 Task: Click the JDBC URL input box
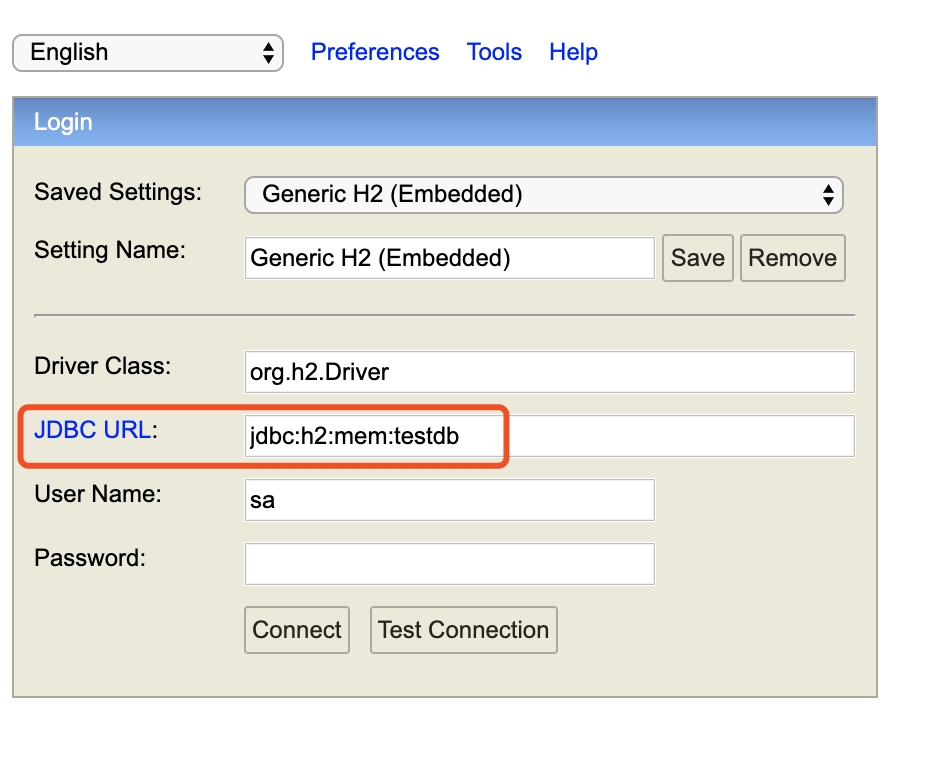tap(549, 436)
